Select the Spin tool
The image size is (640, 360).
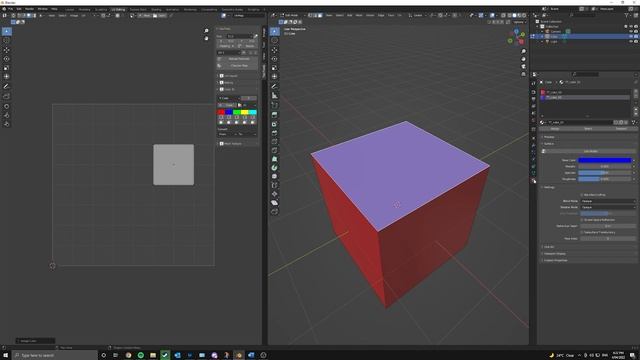coord(275,168)
